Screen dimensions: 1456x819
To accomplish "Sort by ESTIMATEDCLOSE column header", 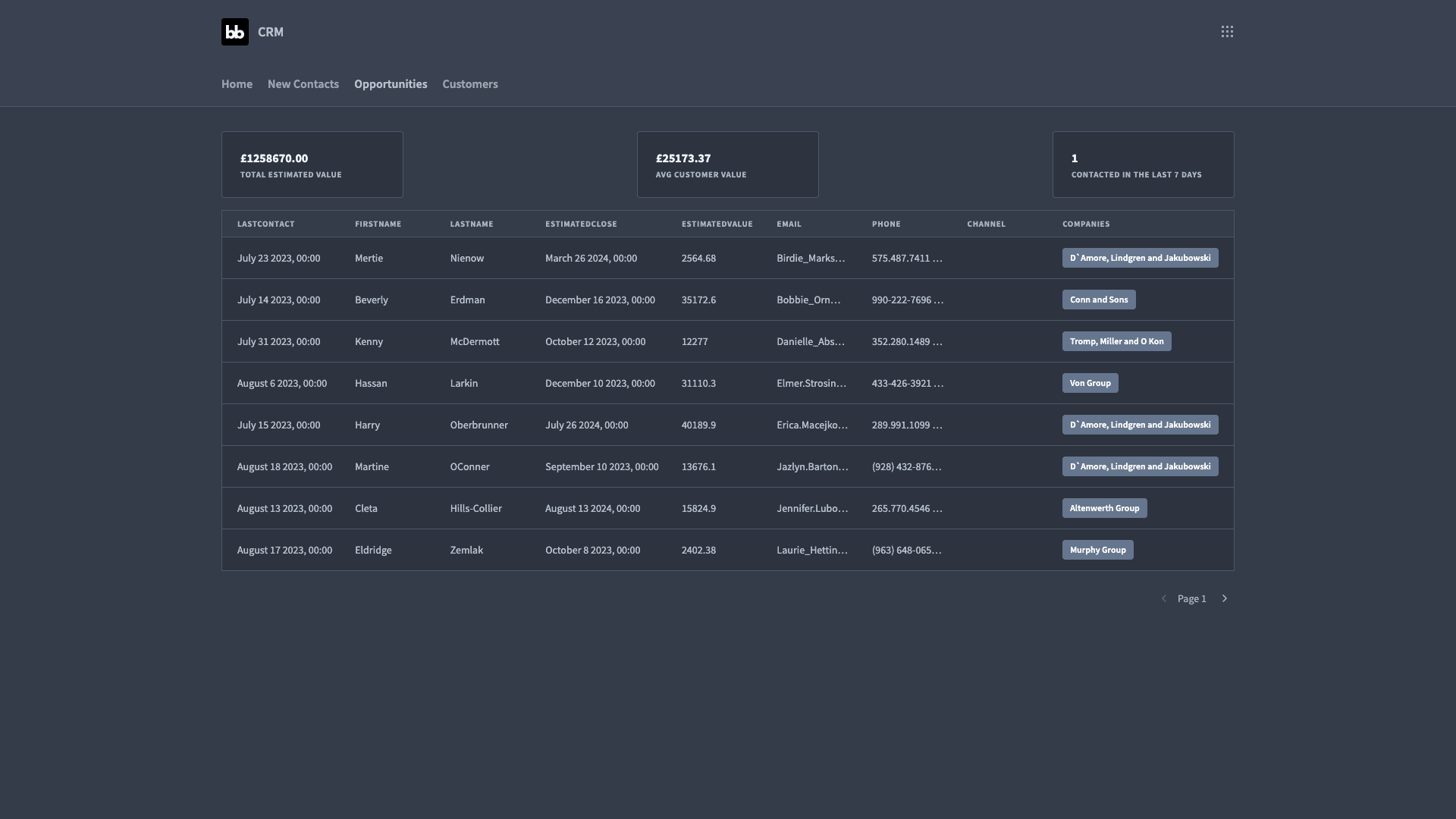I will [581, 224].
